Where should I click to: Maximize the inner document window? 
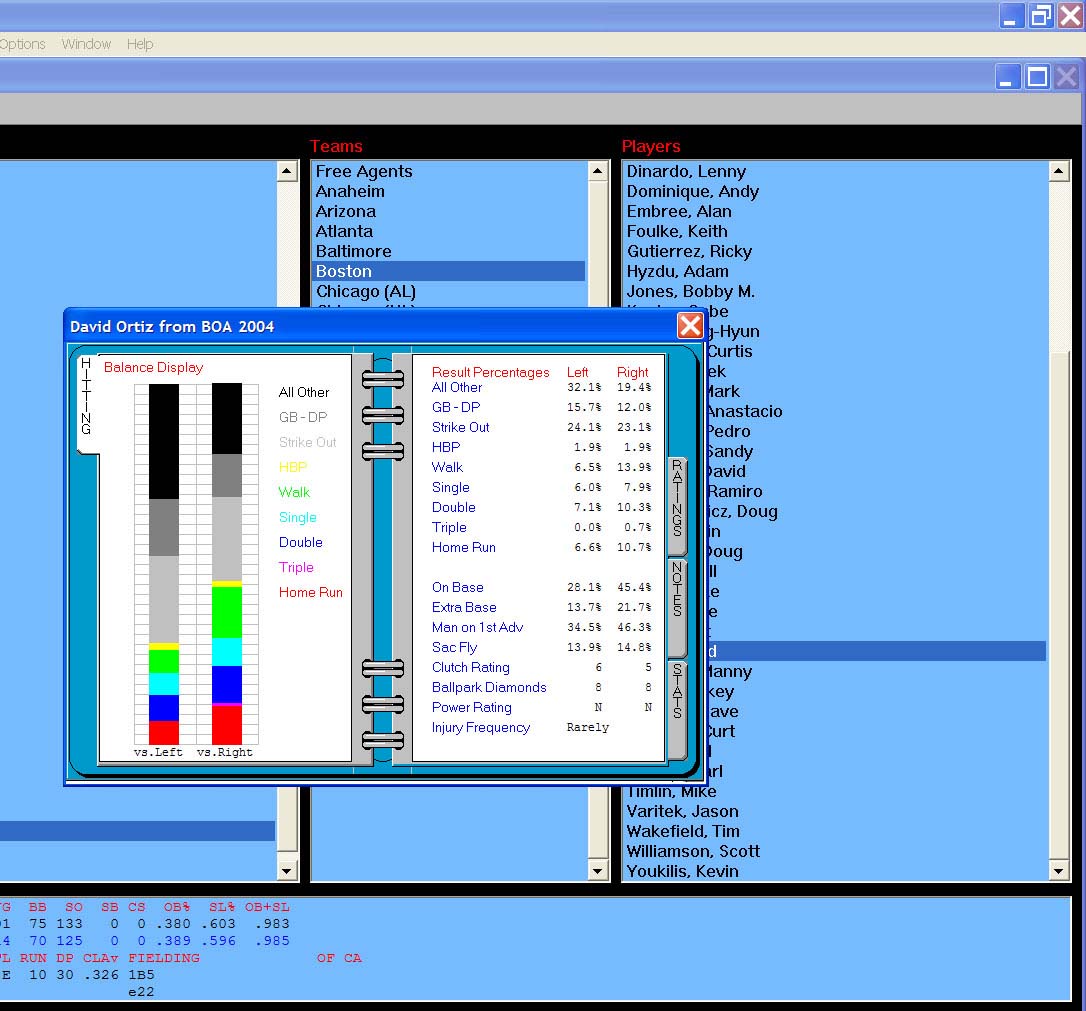click(x=1038, y=77)
